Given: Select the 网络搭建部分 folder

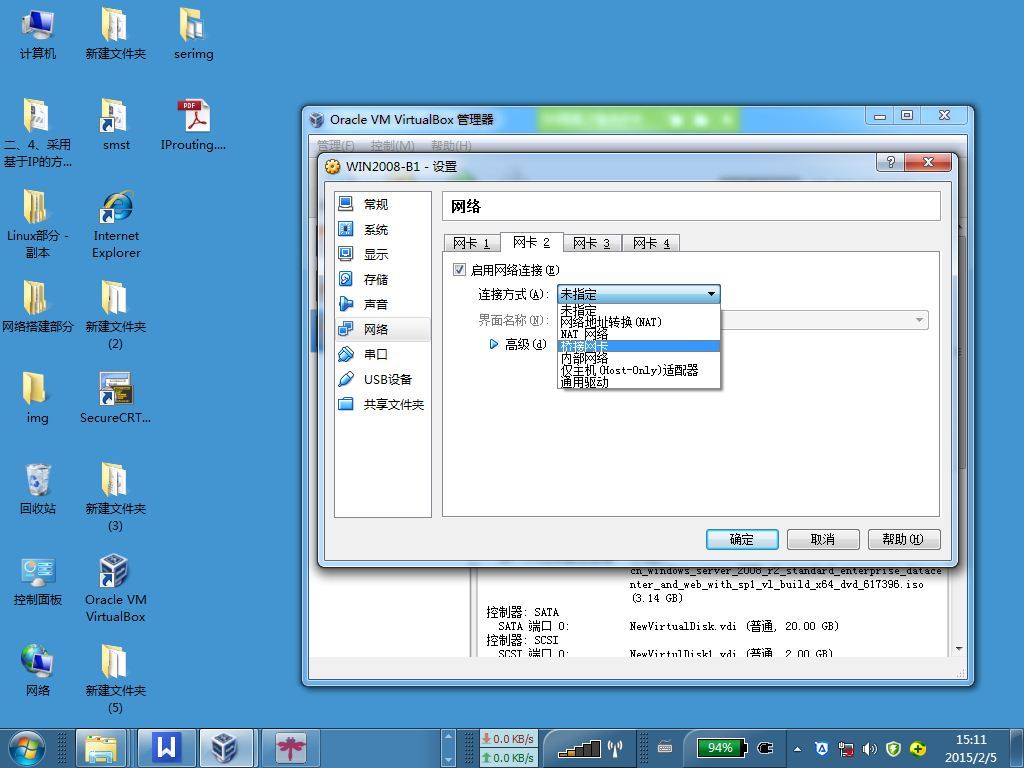Looking at the screenshot, I should [x=37, y=307].
